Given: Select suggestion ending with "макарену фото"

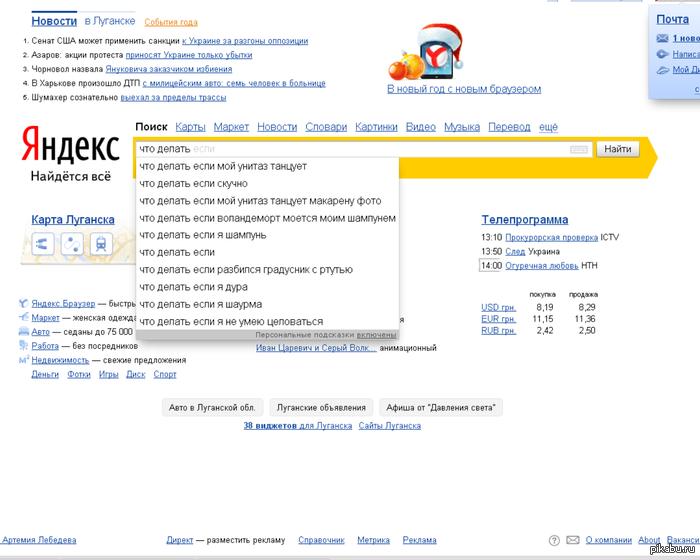Looking at the screenshot, I should [x=267, y=201].
